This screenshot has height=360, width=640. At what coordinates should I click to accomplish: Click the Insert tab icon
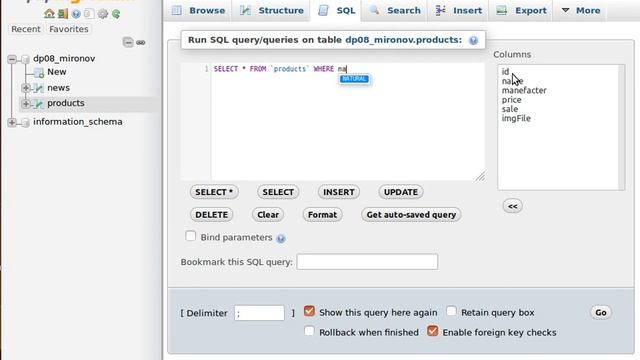[x=440, y=10]
